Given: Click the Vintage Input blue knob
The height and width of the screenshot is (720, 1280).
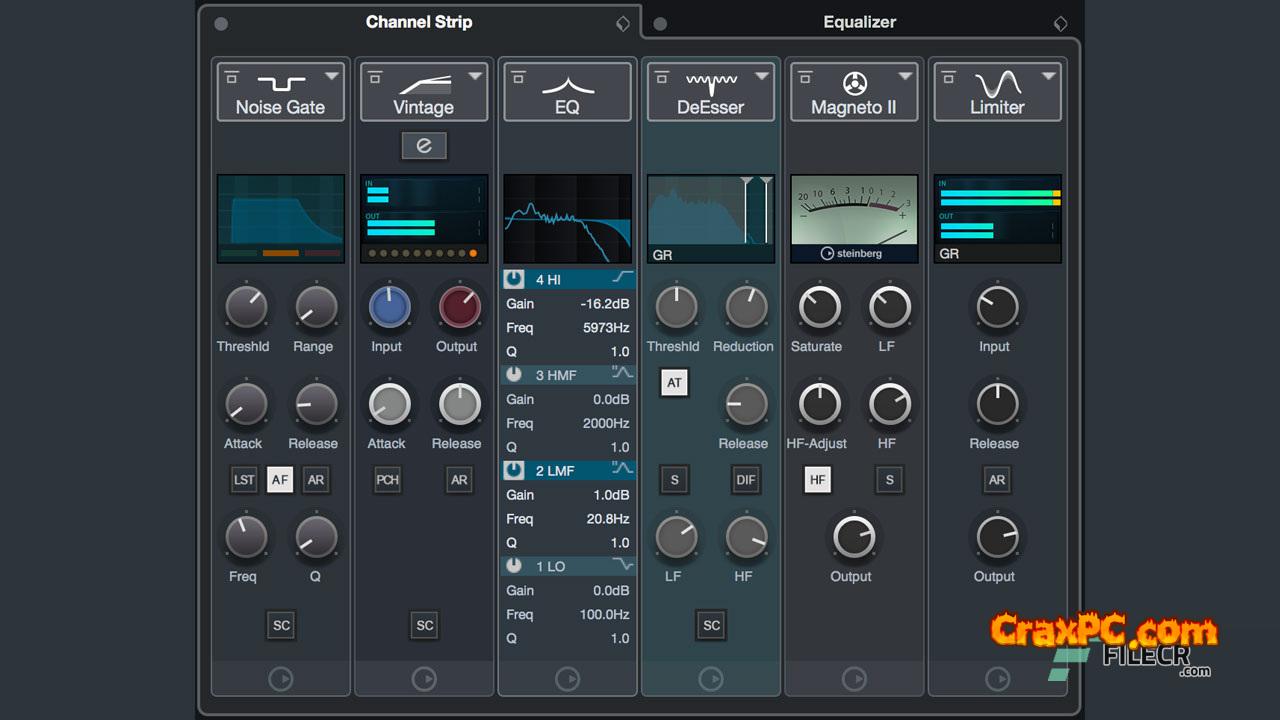Looking at the screenshot, I should click(389, 308).
